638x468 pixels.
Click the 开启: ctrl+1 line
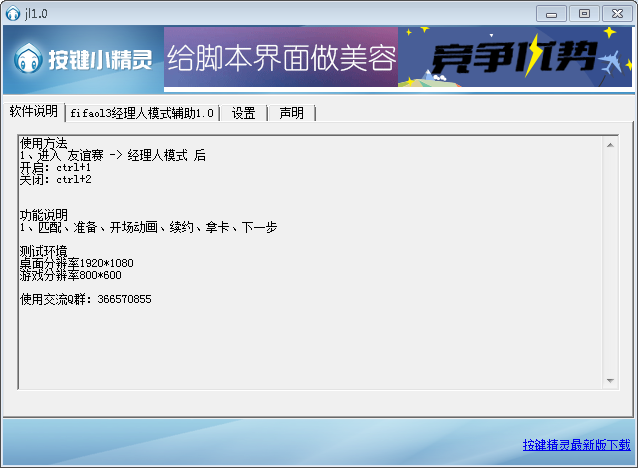click(56, 167)
